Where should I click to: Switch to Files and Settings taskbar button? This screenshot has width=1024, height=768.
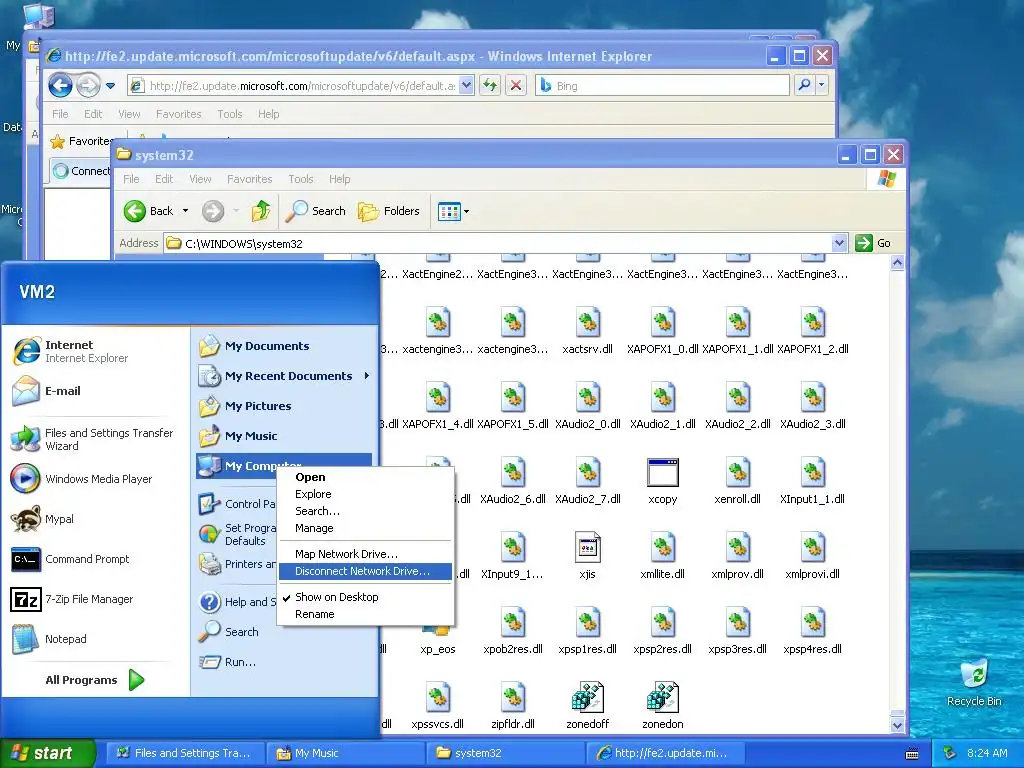(x=185, y=753)
